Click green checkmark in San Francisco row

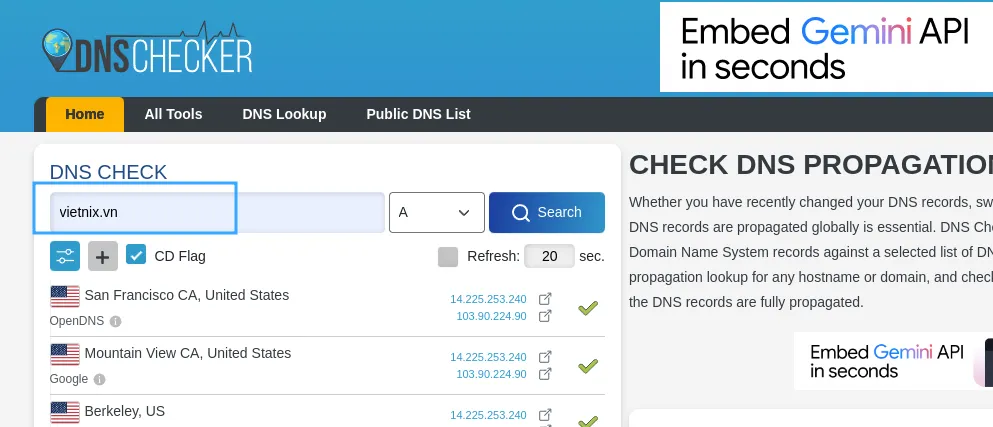[588, 308]
